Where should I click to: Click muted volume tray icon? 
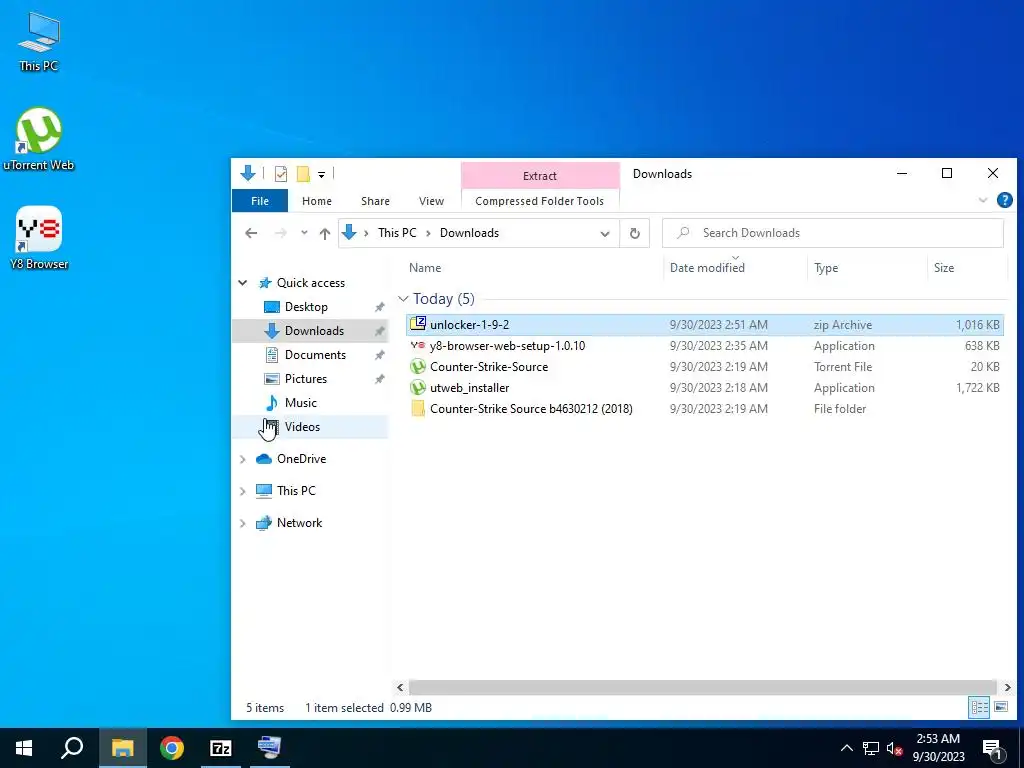[895, 748]
